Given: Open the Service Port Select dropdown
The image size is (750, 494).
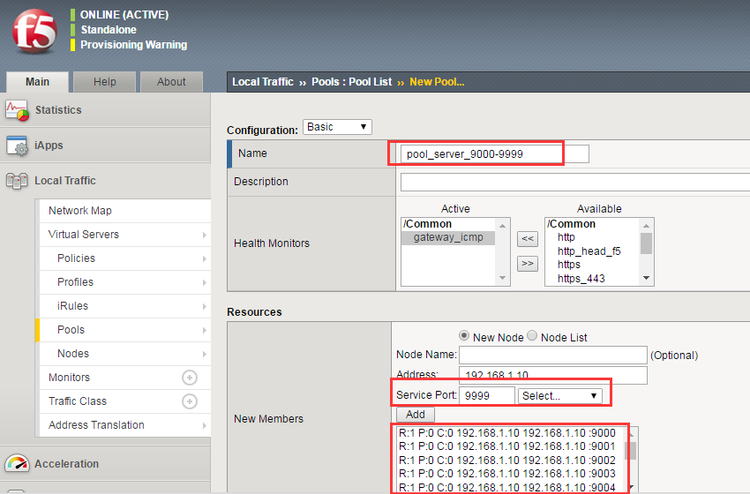Looking at the screenshot, I should (560, 396).
